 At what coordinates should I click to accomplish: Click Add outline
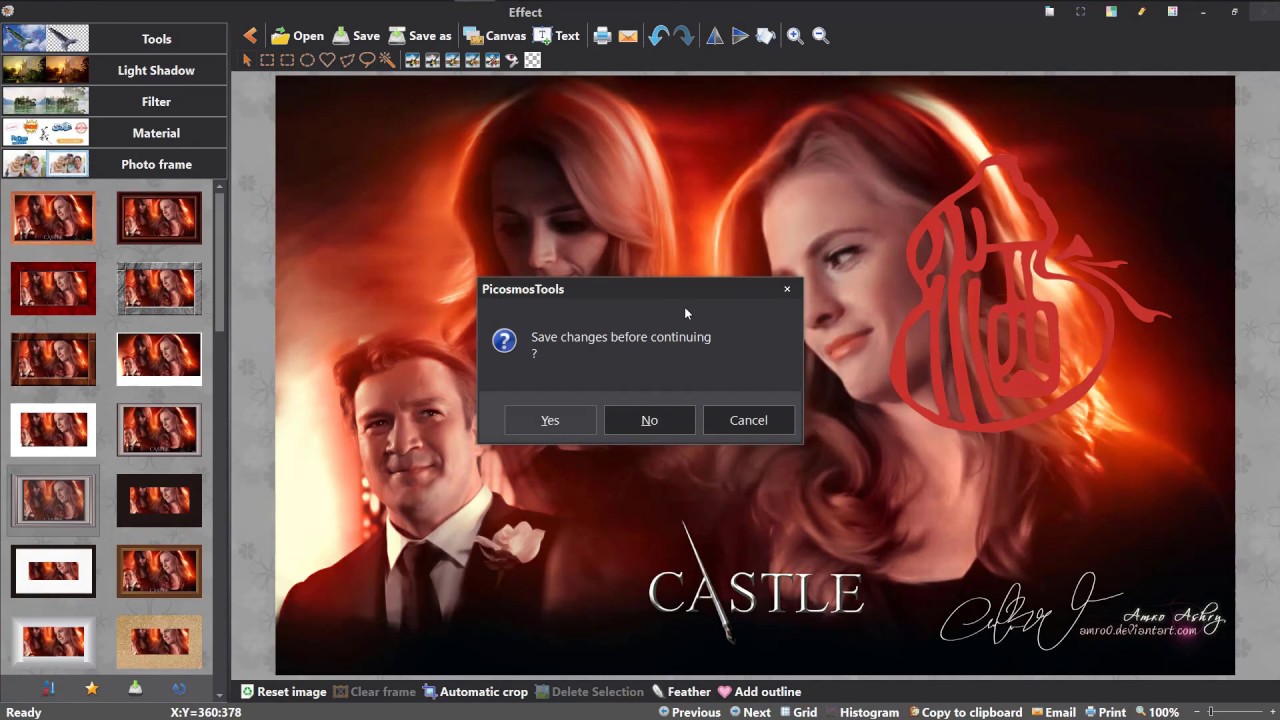[x=759, y=691]
